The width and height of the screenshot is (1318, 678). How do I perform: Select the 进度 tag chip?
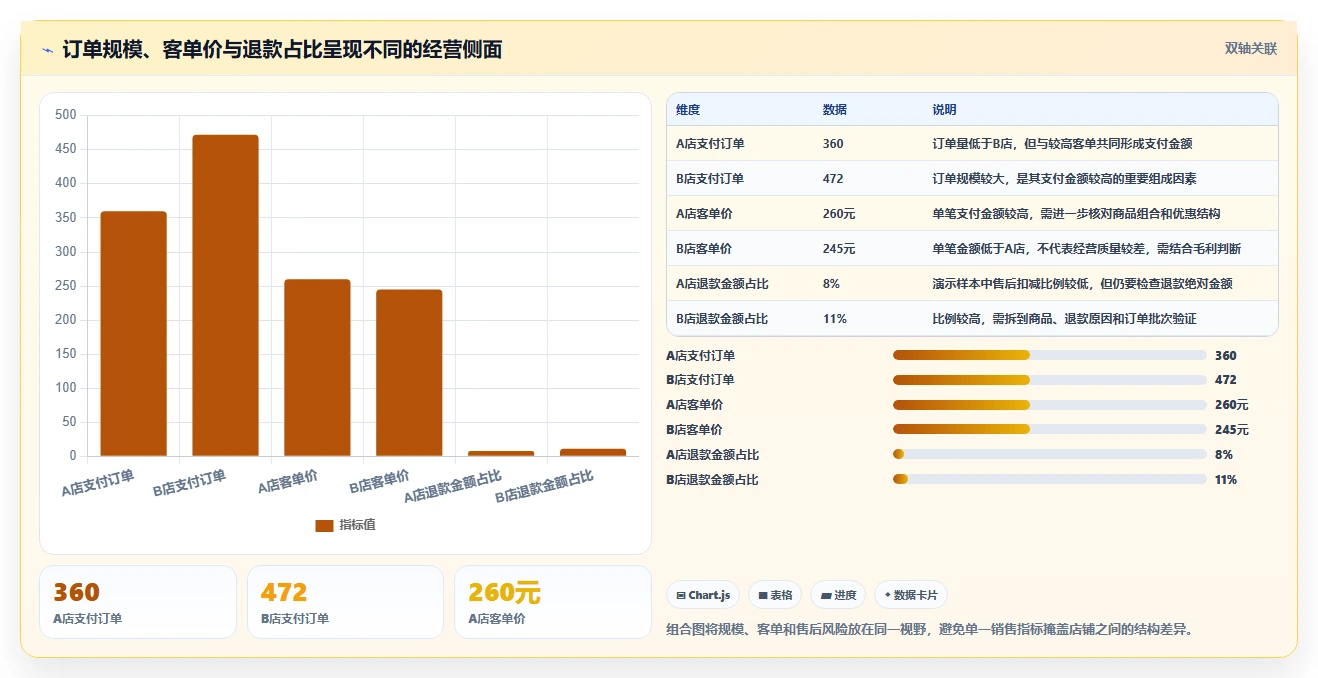(x=838, y=595)
